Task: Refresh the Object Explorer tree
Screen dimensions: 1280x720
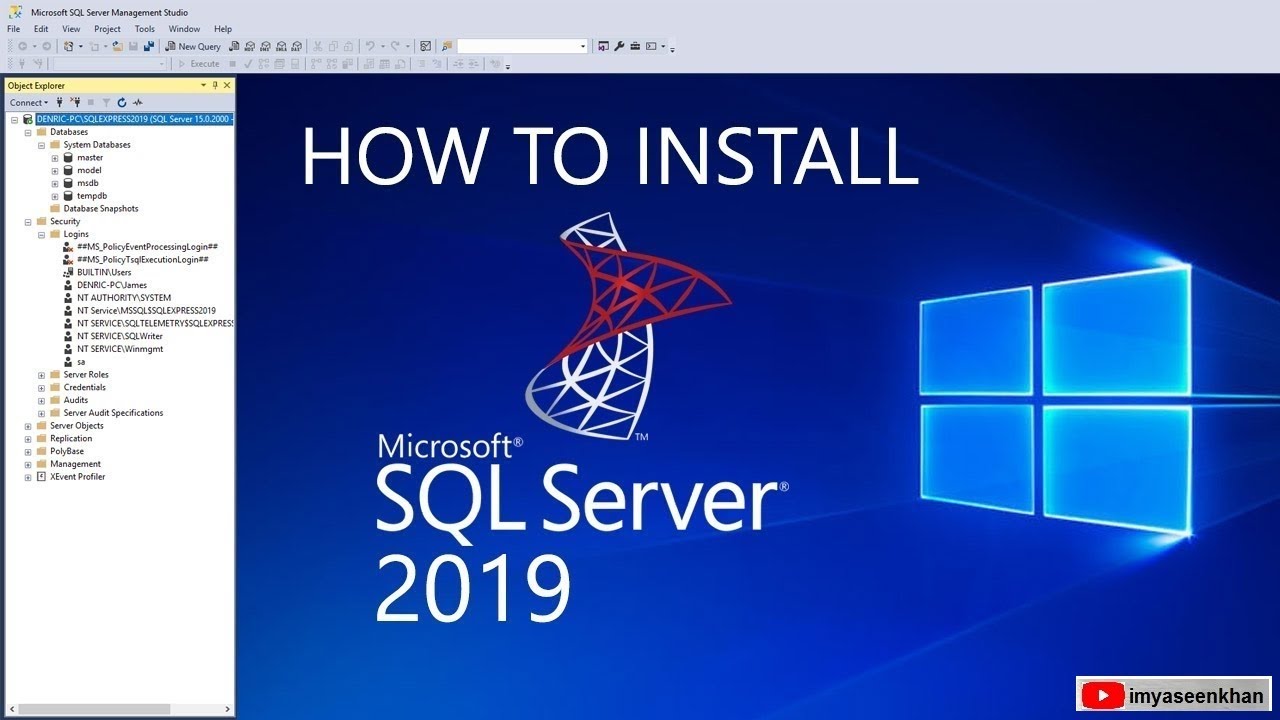Action: coord(122,102)
